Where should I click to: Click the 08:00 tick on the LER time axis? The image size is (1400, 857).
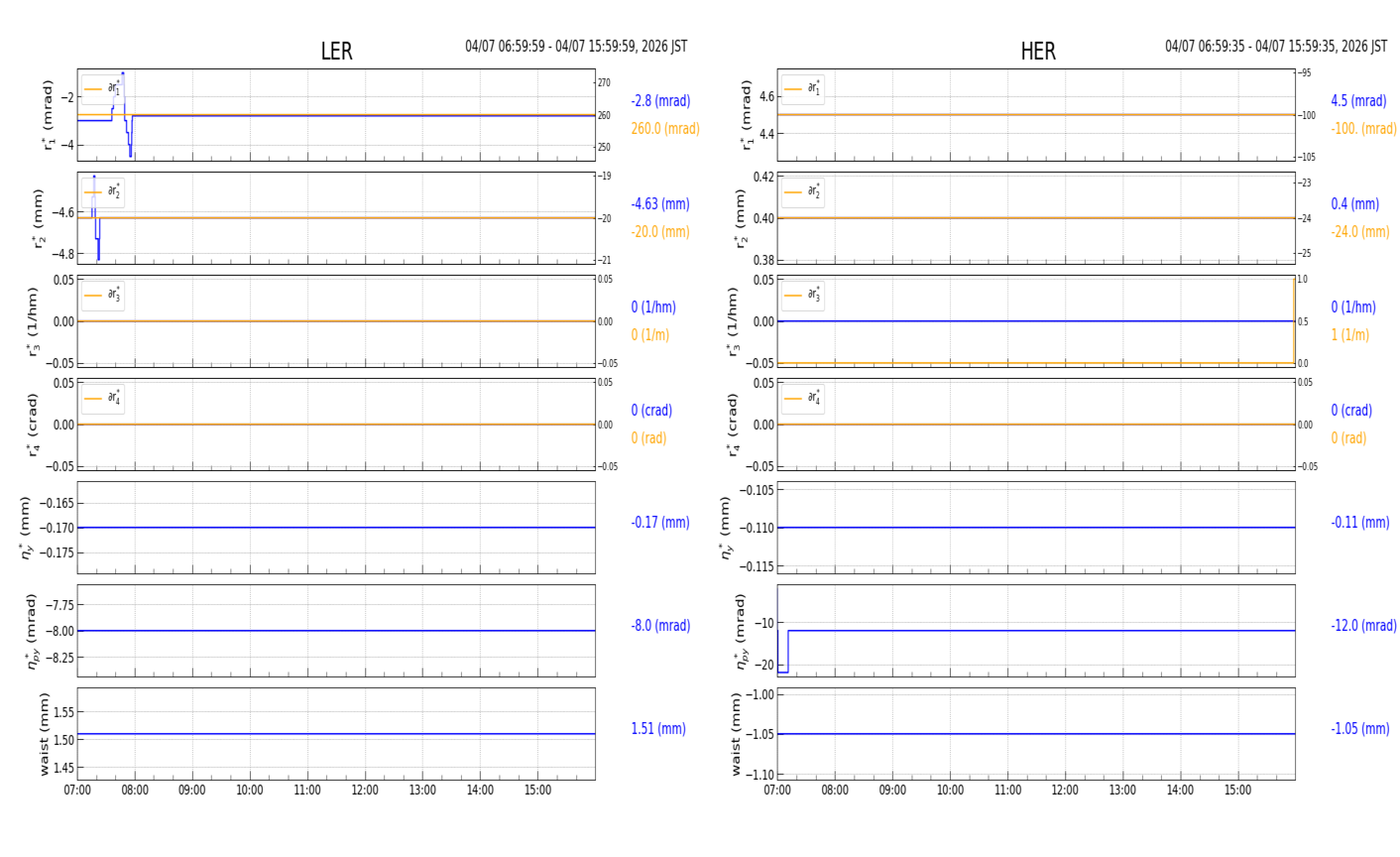coord(135,791)
